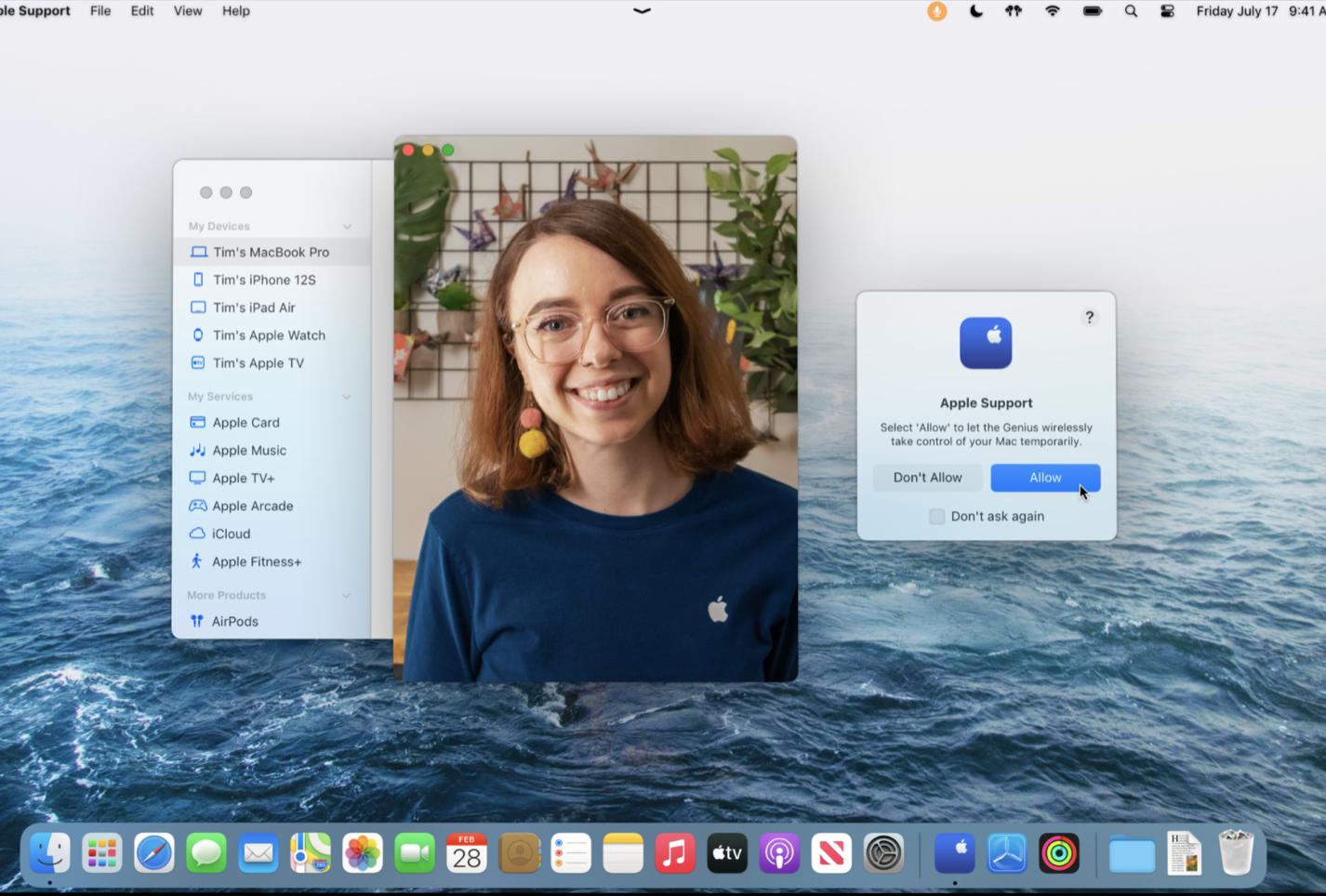
Task: Click the Apple Support app icon in dialog
Action: (x=986, y=343)
